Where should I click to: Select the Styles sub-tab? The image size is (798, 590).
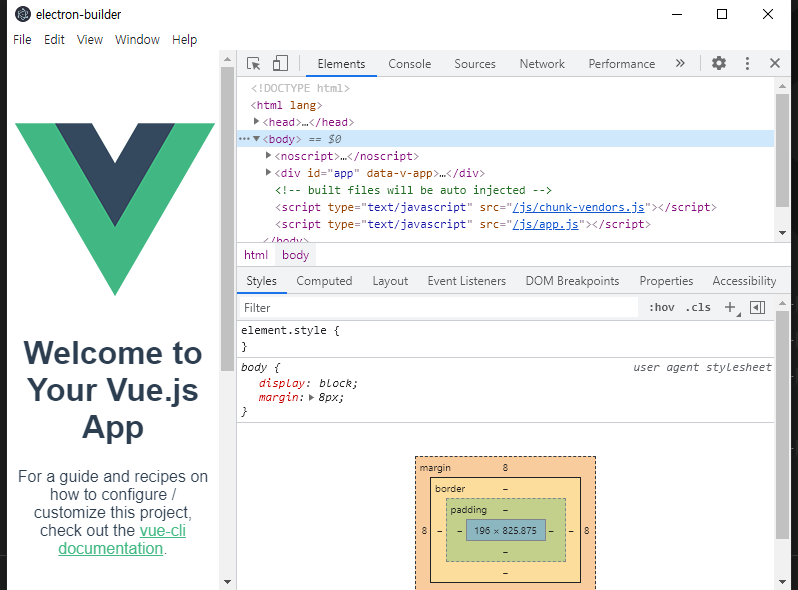[x=262, y=281]
